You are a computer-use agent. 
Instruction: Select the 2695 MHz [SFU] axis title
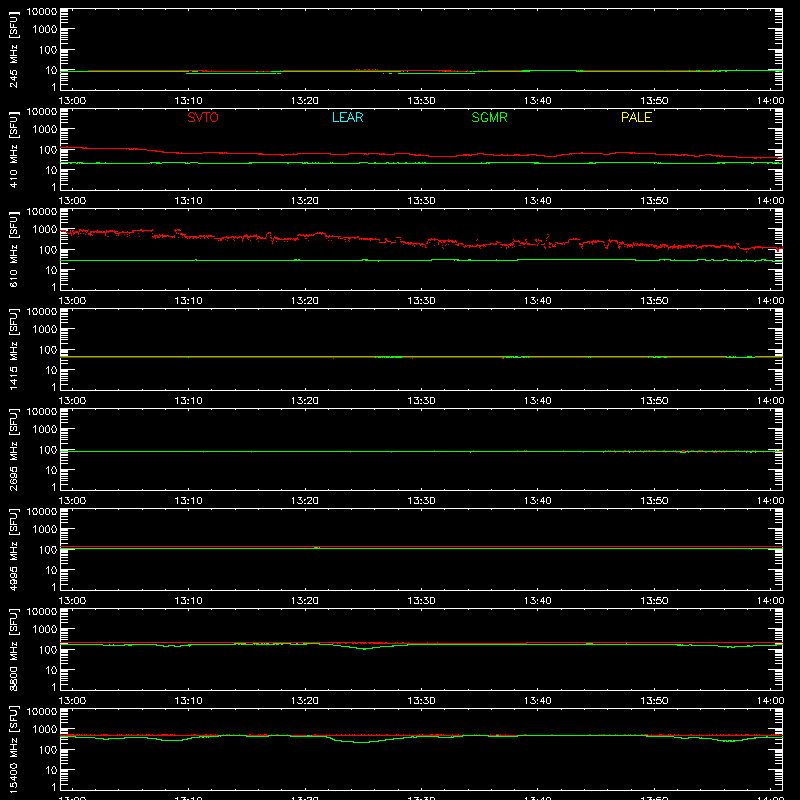pyautogui.click(x=14, y=449)
